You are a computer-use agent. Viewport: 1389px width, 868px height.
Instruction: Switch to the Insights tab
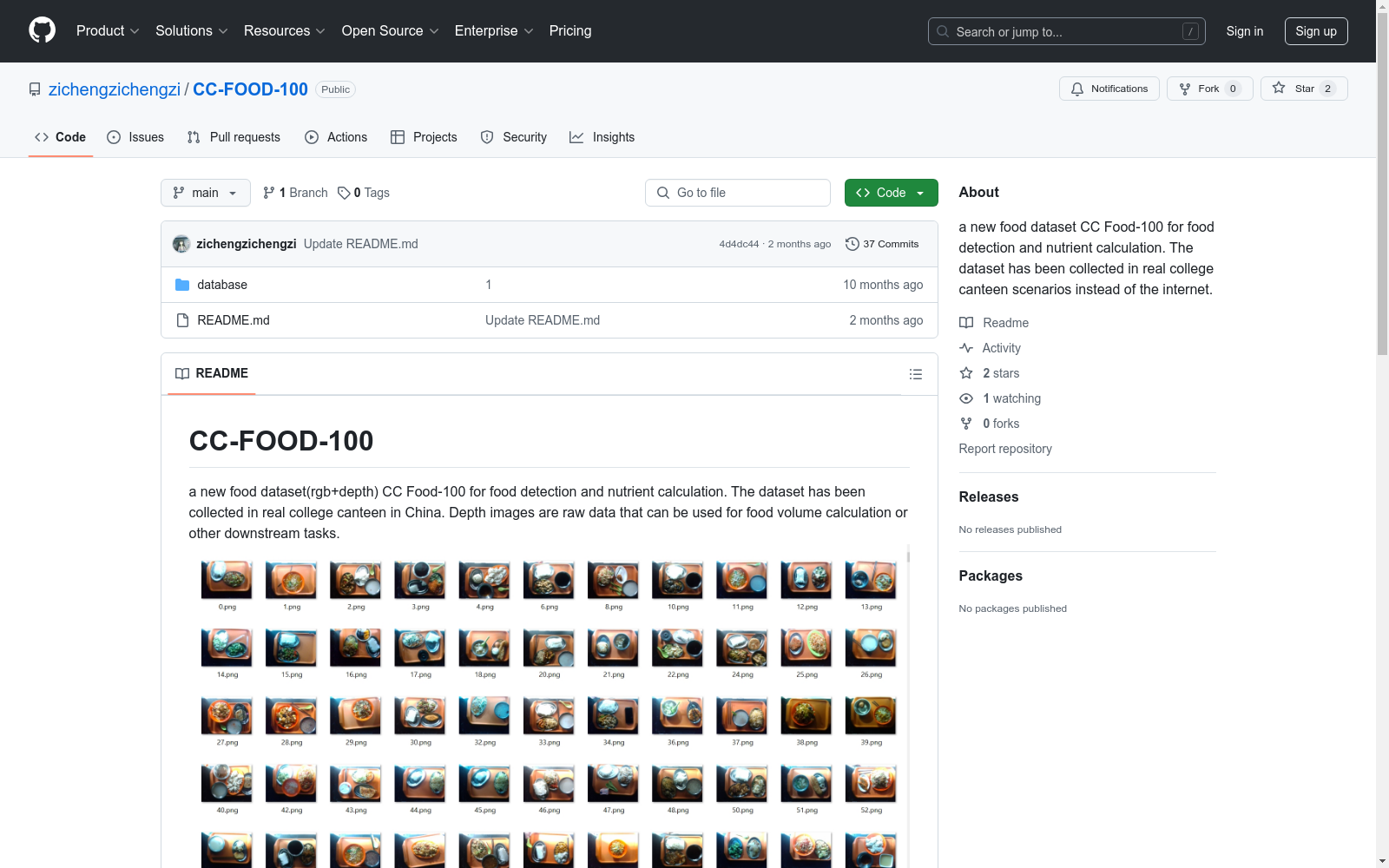click(602, 137)
